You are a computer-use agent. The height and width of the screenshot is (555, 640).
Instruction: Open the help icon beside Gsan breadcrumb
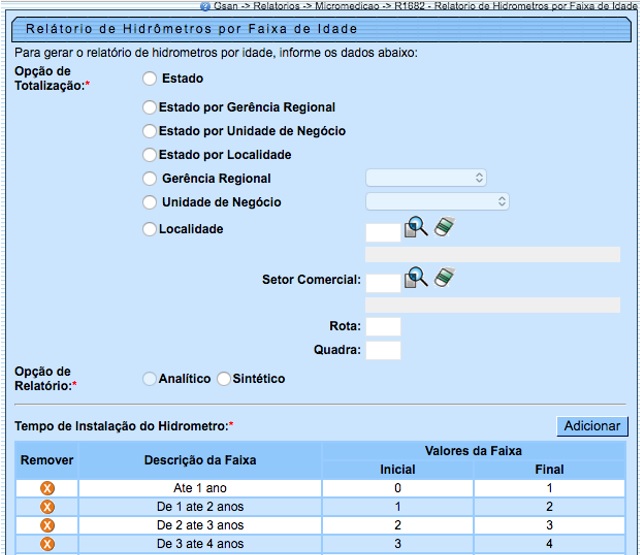205,6
